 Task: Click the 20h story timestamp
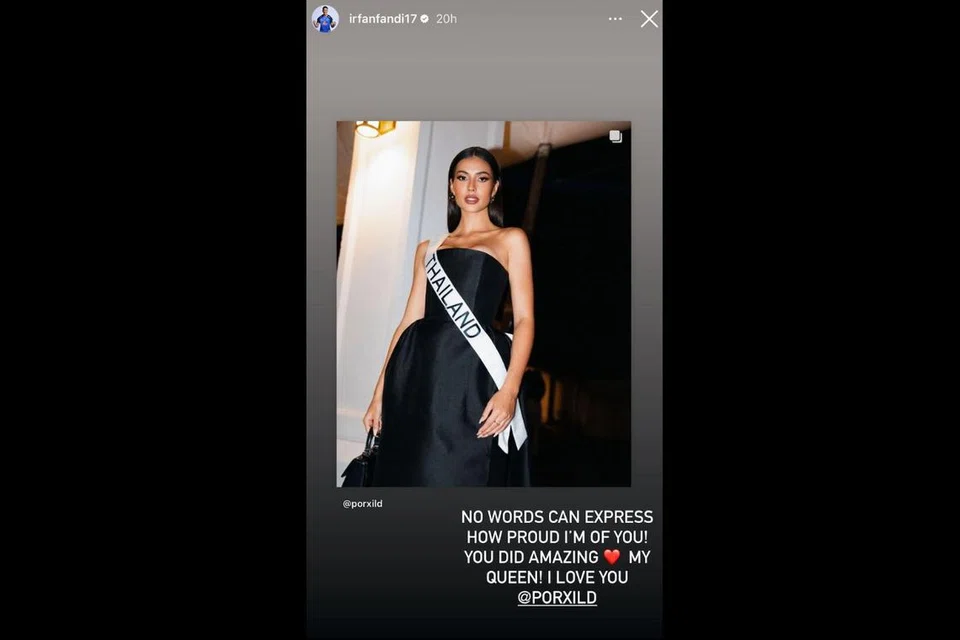[446, 19]
